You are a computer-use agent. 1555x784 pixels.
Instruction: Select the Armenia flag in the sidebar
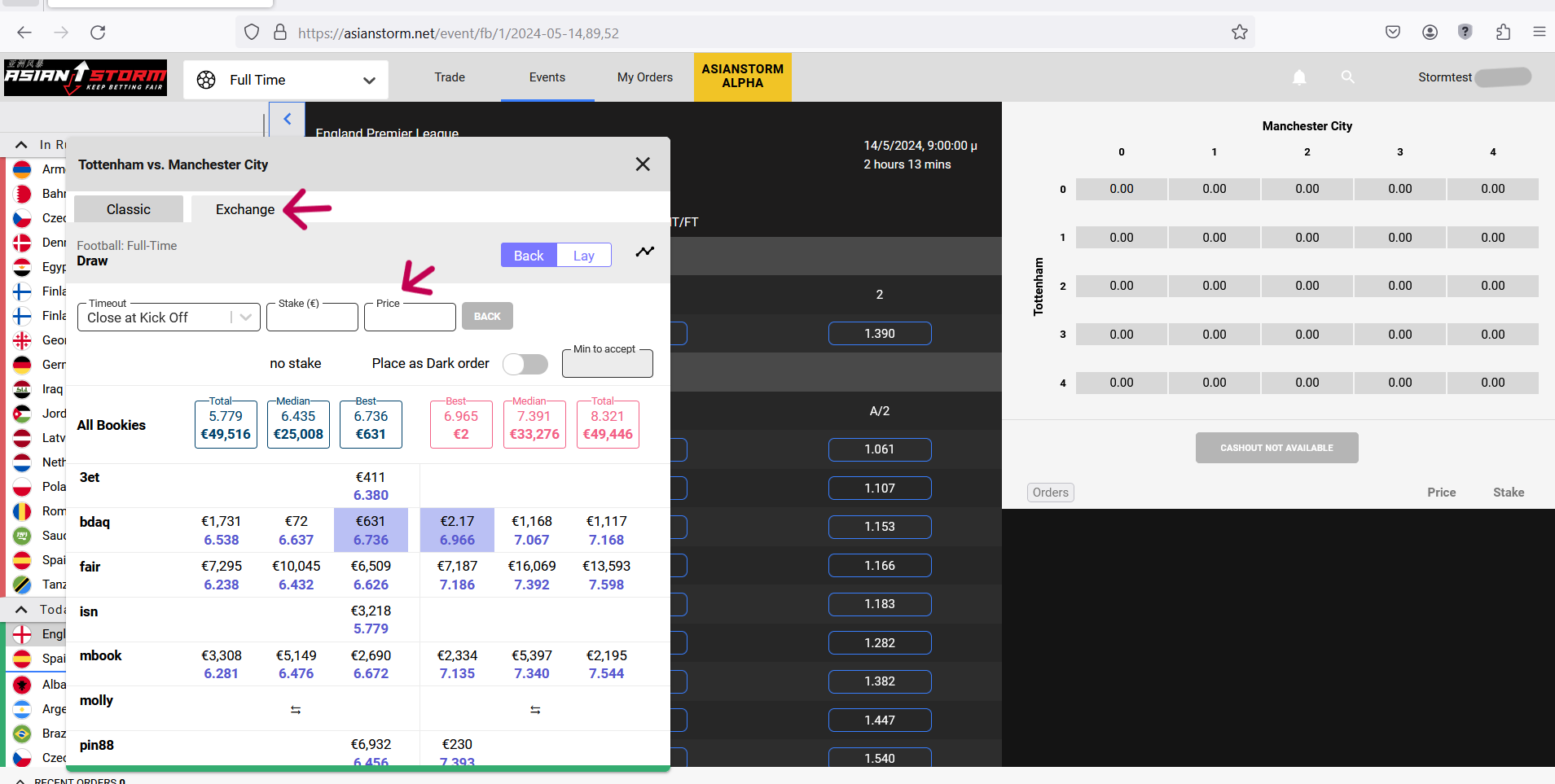[22, 169]
